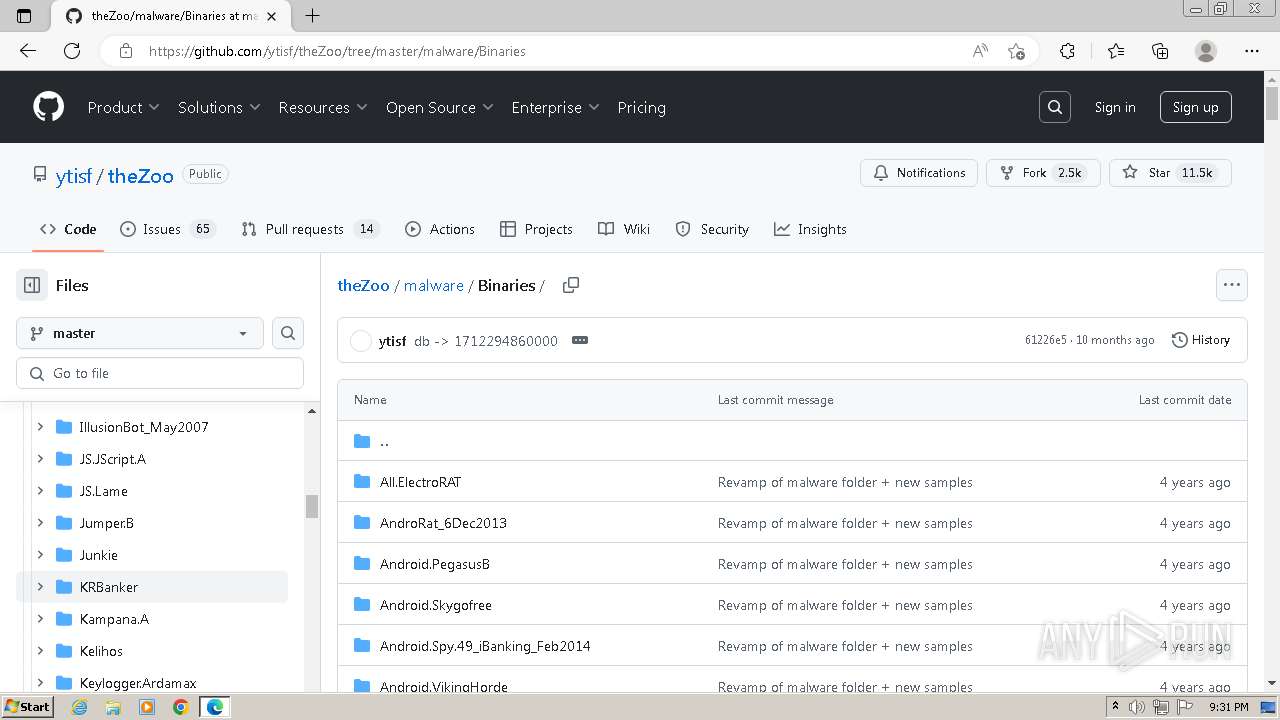This screenshot has width=1280, height=720.
Task: Click the Windows Start button
Action: (27, 707)
